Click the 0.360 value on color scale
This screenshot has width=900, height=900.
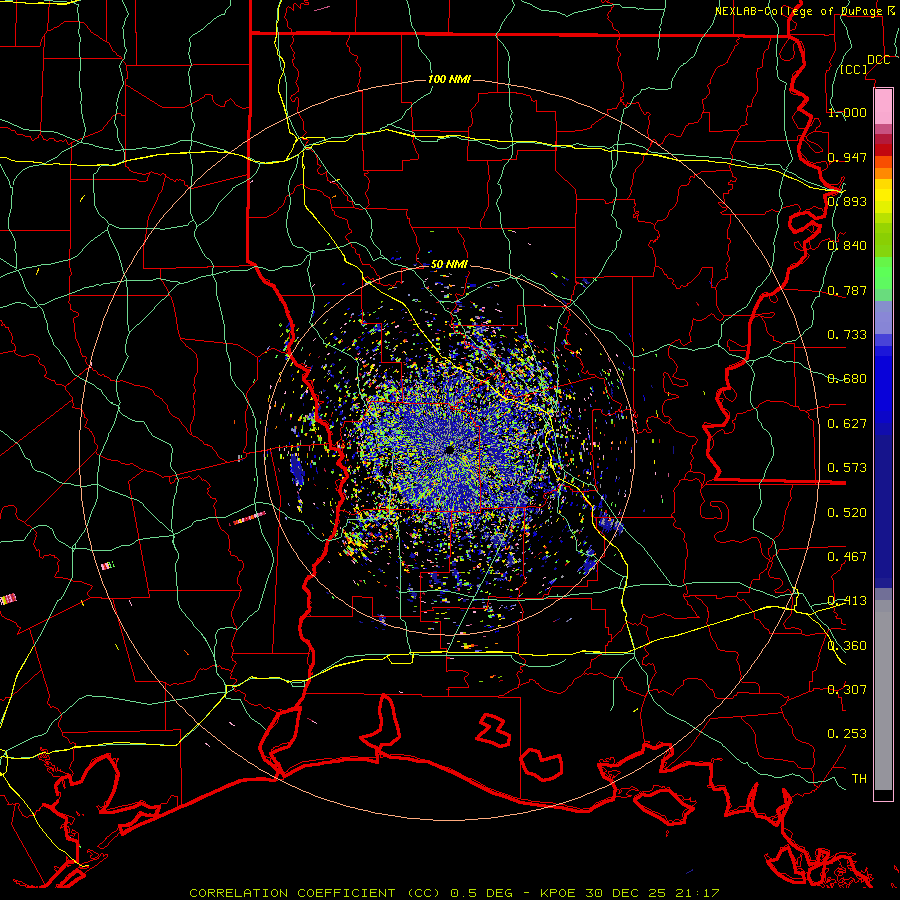pyautogui.click(x=847, y=646)
